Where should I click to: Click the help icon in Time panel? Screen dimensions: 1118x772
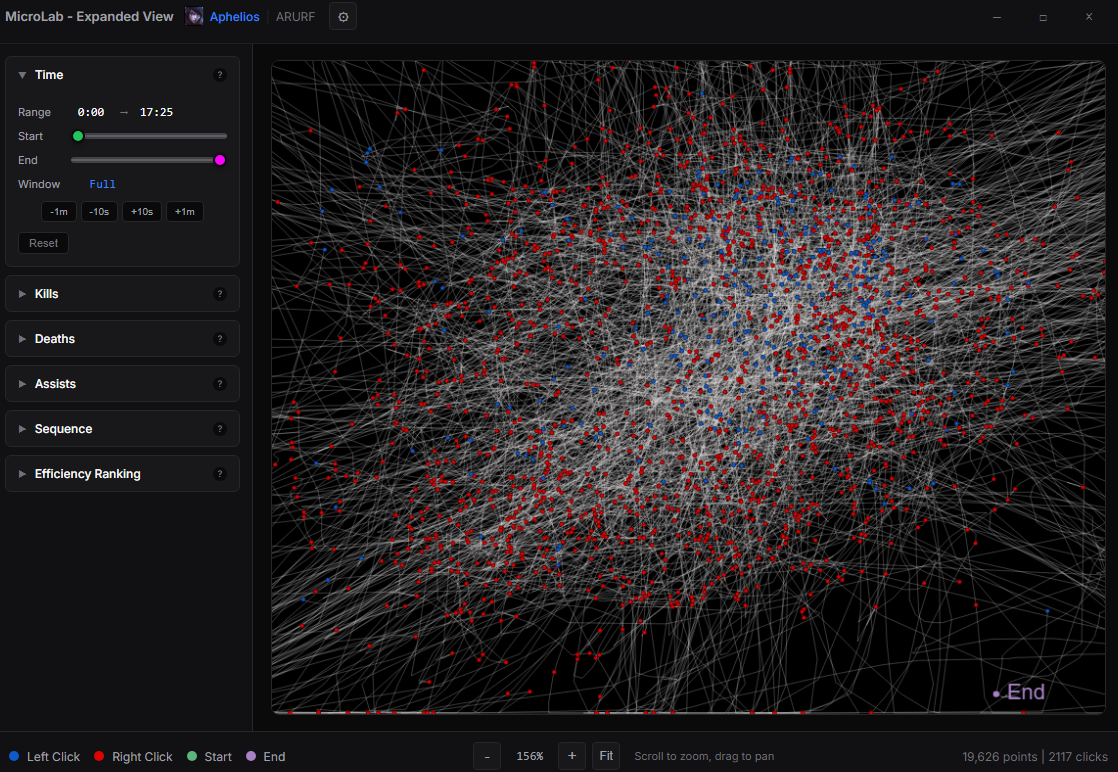[x=220, y=75]
